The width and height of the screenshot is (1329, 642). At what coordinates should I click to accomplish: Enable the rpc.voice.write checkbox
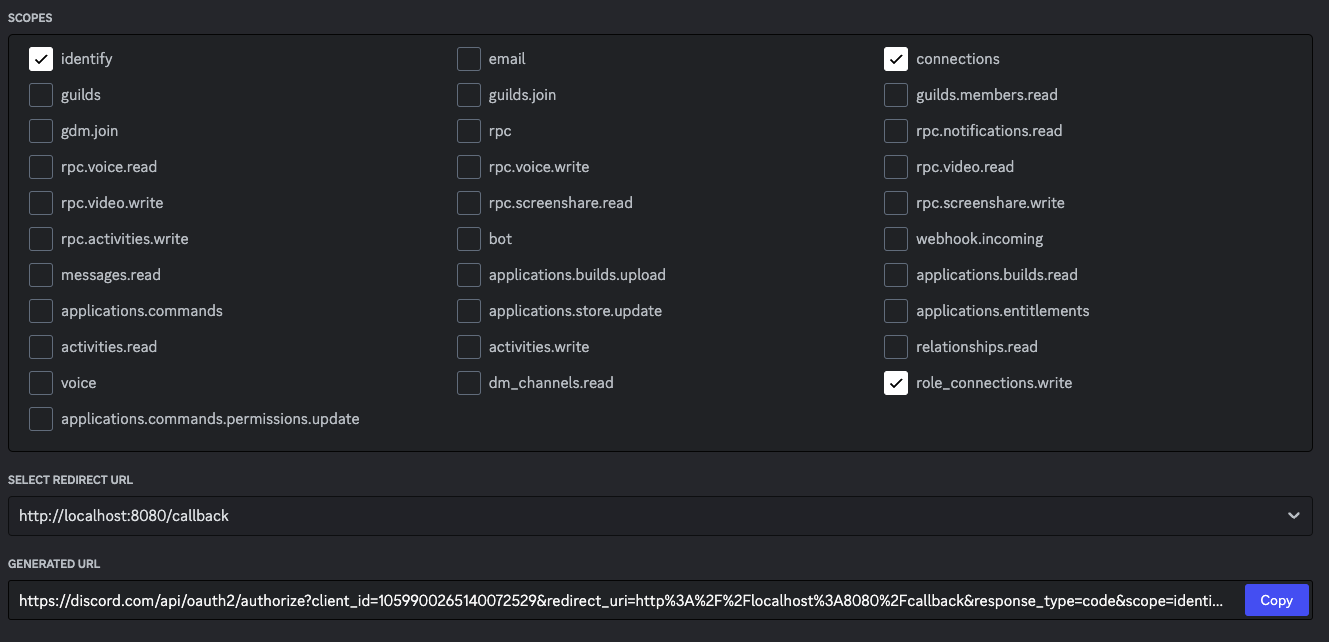tap(469, 167)
